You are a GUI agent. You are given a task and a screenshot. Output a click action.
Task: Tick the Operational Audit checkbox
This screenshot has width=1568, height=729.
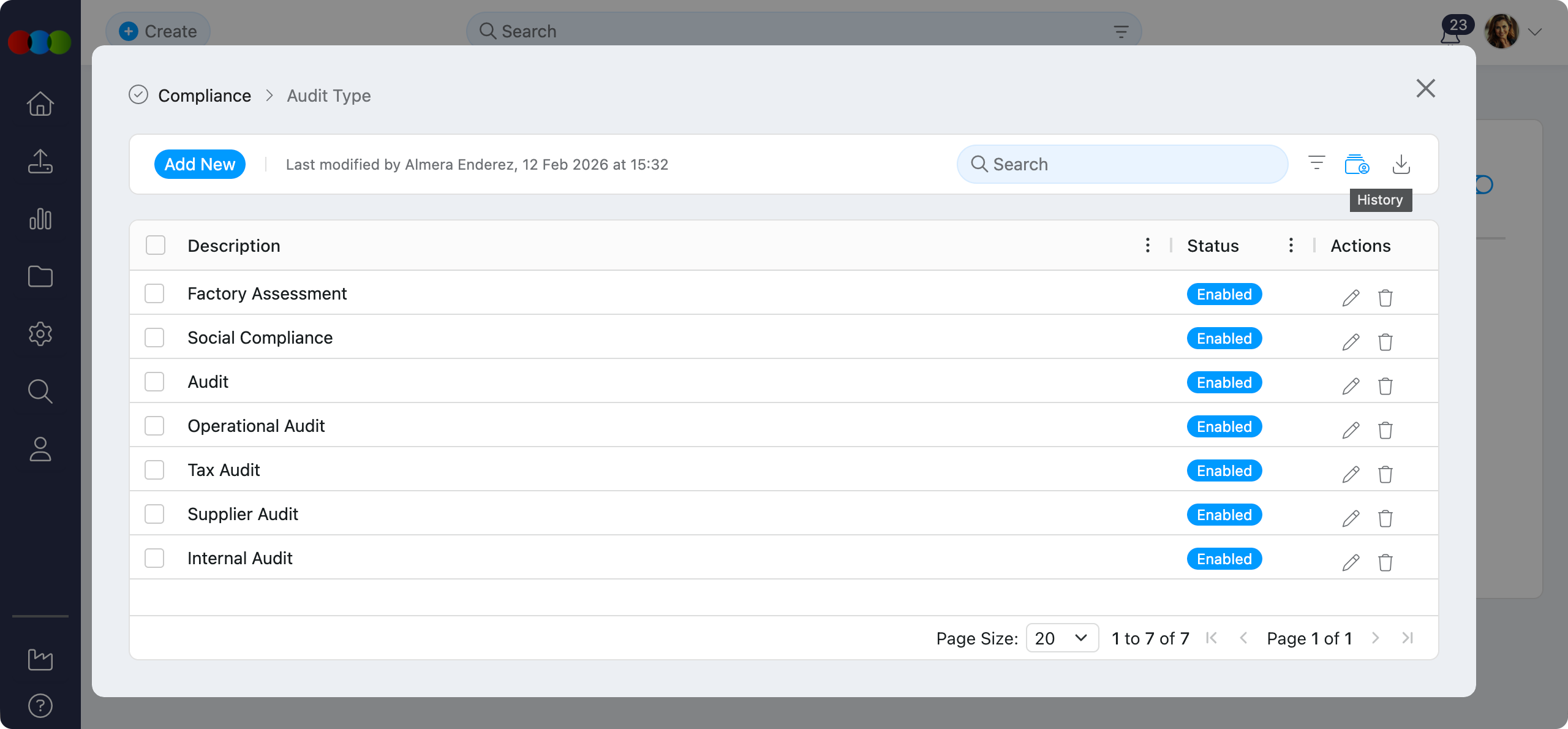pyautogui.click(x=154, y=426)
